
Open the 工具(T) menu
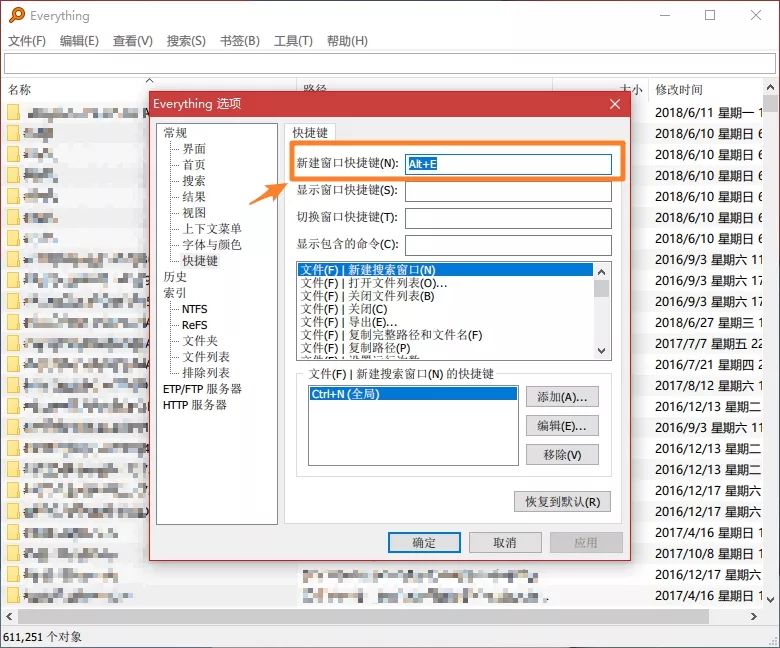tap(293, 41)
